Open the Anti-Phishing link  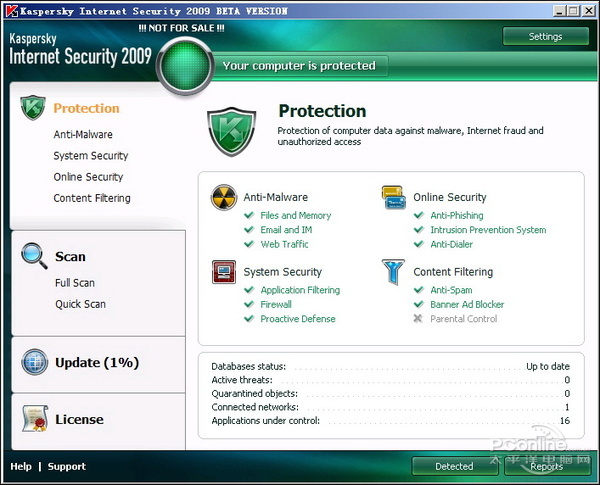point(457,215)
